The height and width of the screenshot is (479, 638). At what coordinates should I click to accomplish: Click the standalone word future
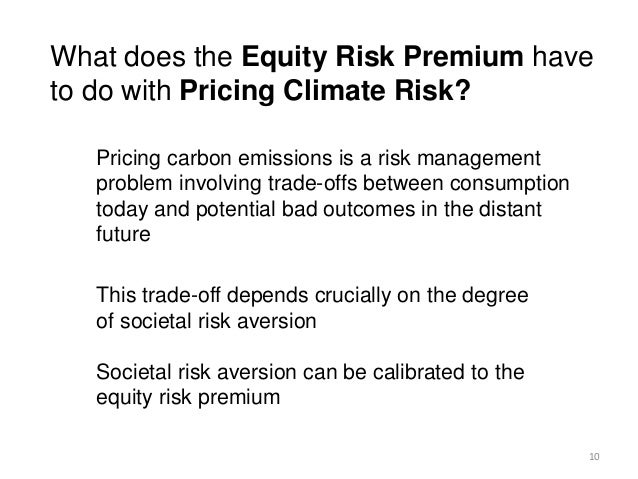tap(123, 234)
